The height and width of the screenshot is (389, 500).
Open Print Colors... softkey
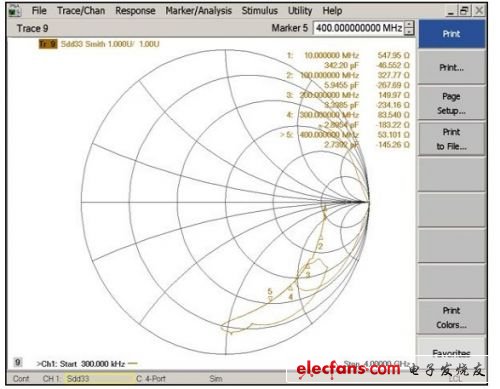tap(452, 318)
